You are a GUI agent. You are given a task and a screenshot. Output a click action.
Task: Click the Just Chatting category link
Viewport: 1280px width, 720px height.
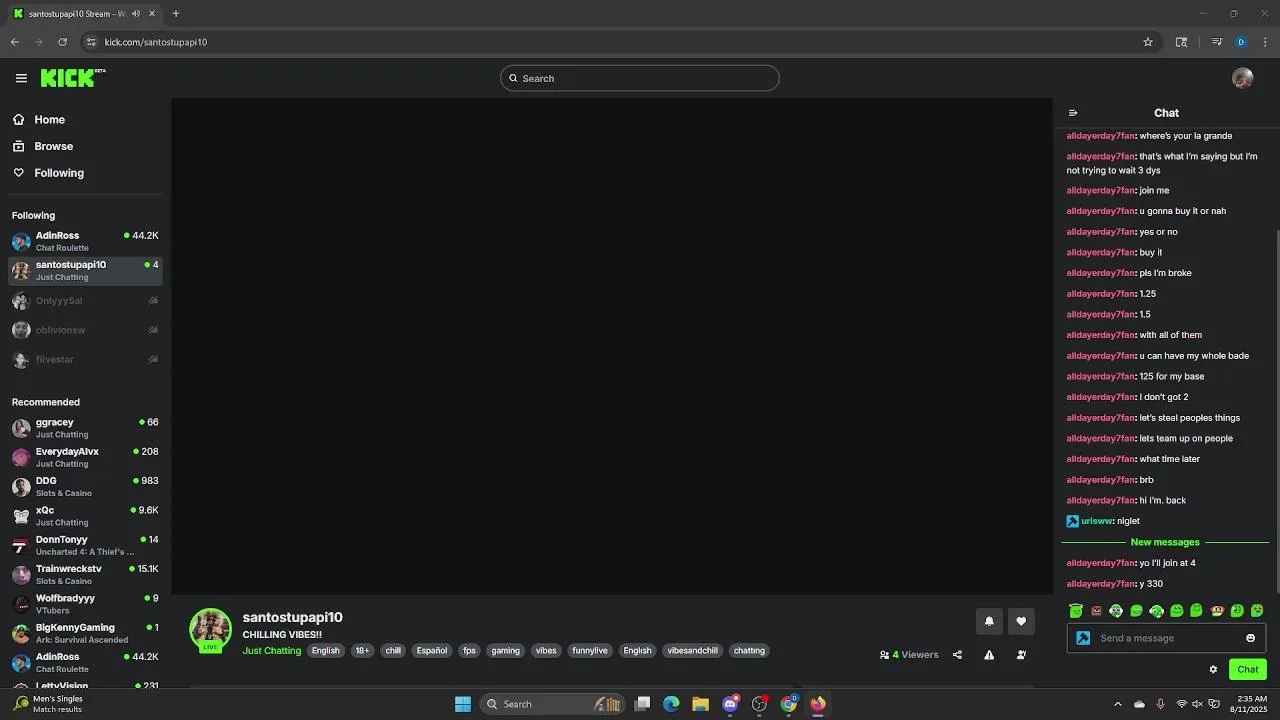(x=271, y=651)
